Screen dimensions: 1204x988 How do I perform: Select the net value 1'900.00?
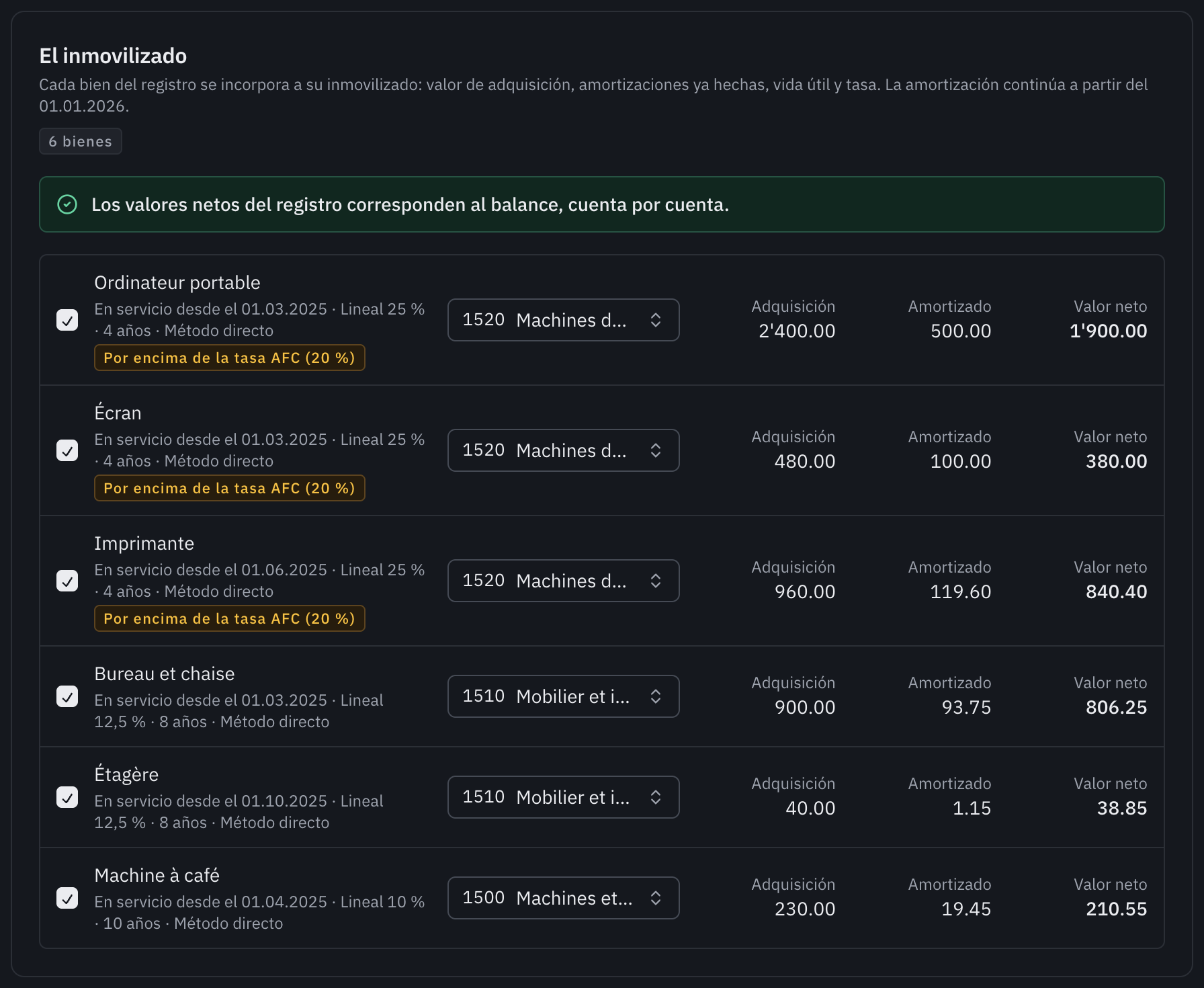(1109, 331)
